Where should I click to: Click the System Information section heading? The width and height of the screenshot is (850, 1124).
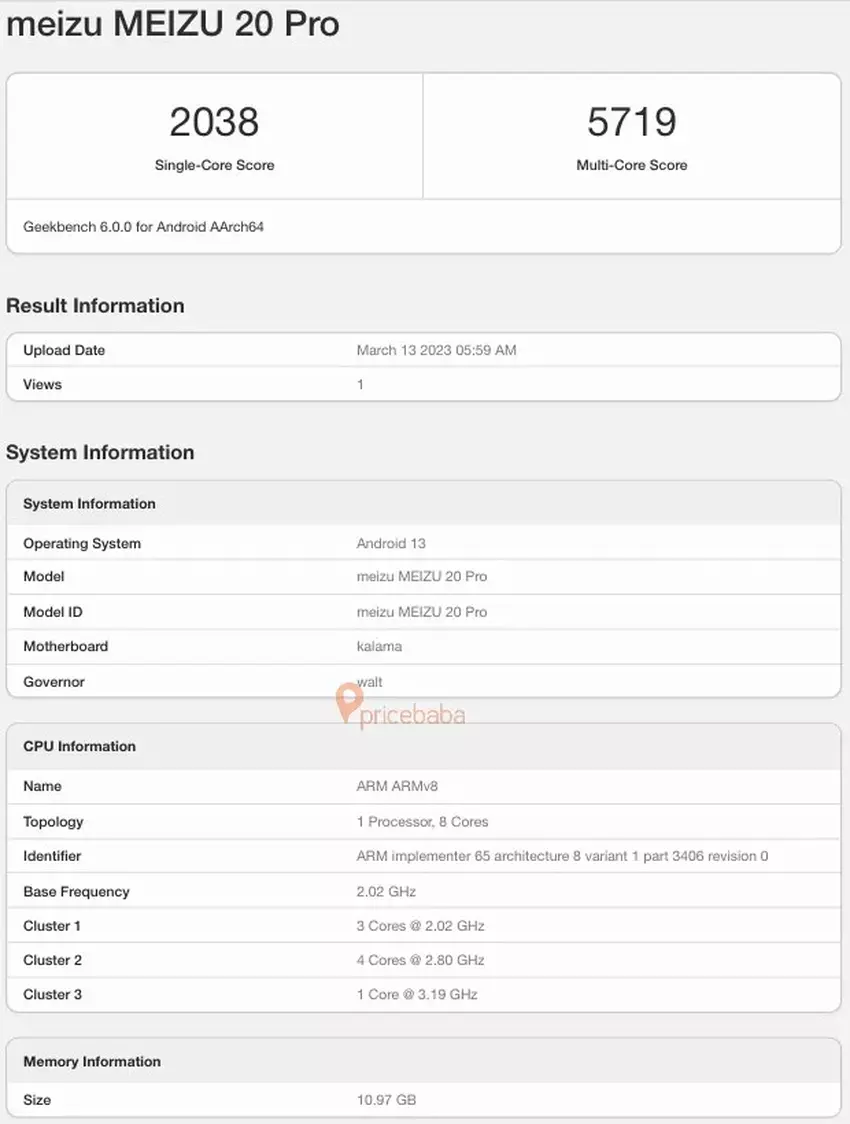pyautogui.click(x=100, y=452)
